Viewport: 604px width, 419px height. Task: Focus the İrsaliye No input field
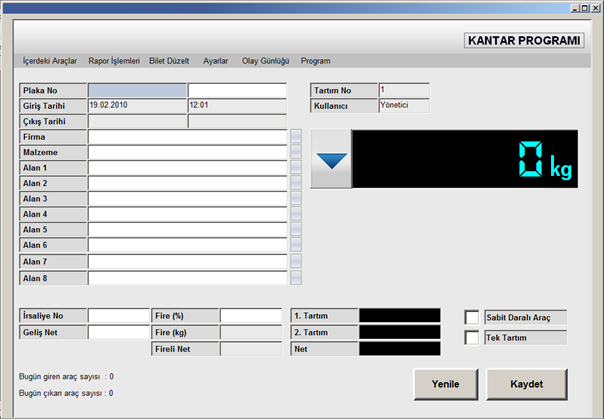(x=119, y=315)
